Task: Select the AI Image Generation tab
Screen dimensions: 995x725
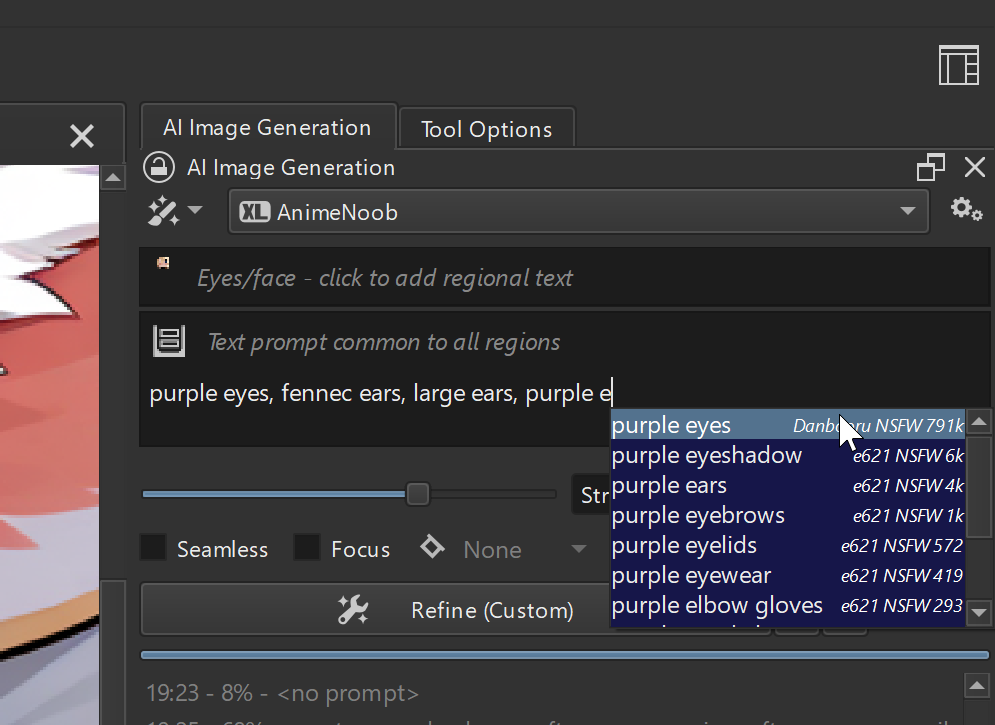Action: coord(267,128)
